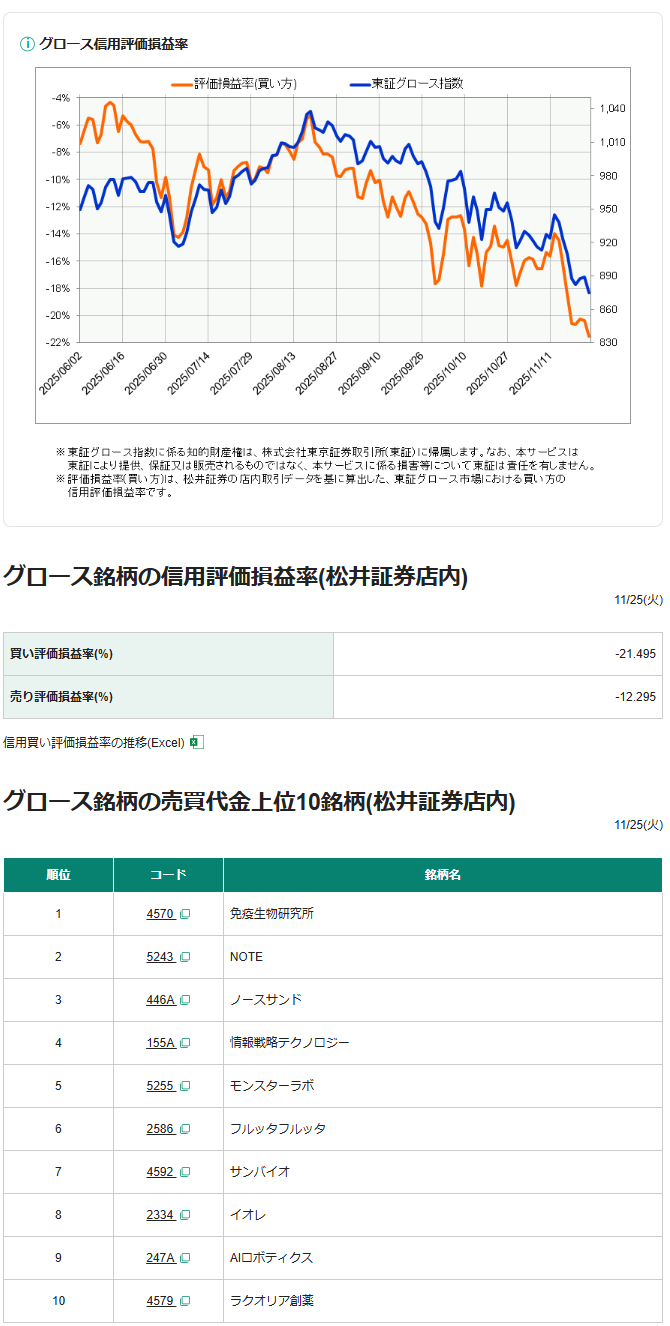Click the orange 評価損益率(買い方) legend swatch
670x1326 pixels.
tap(181, 84)
